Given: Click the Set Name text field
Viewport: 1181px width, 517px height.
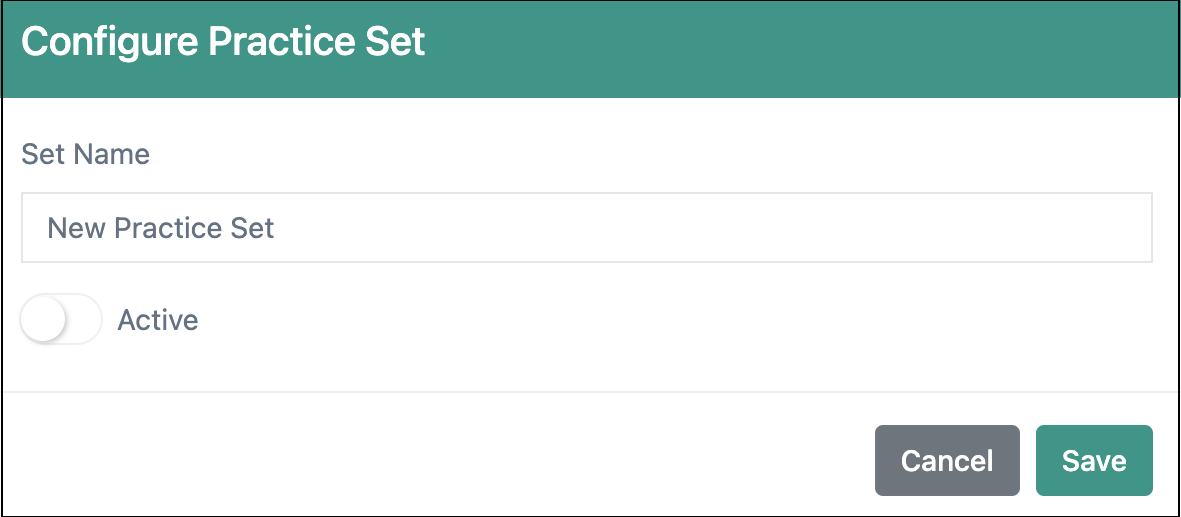Looking at the screenshot, I should pyautogui.click(x=586, y=228).
